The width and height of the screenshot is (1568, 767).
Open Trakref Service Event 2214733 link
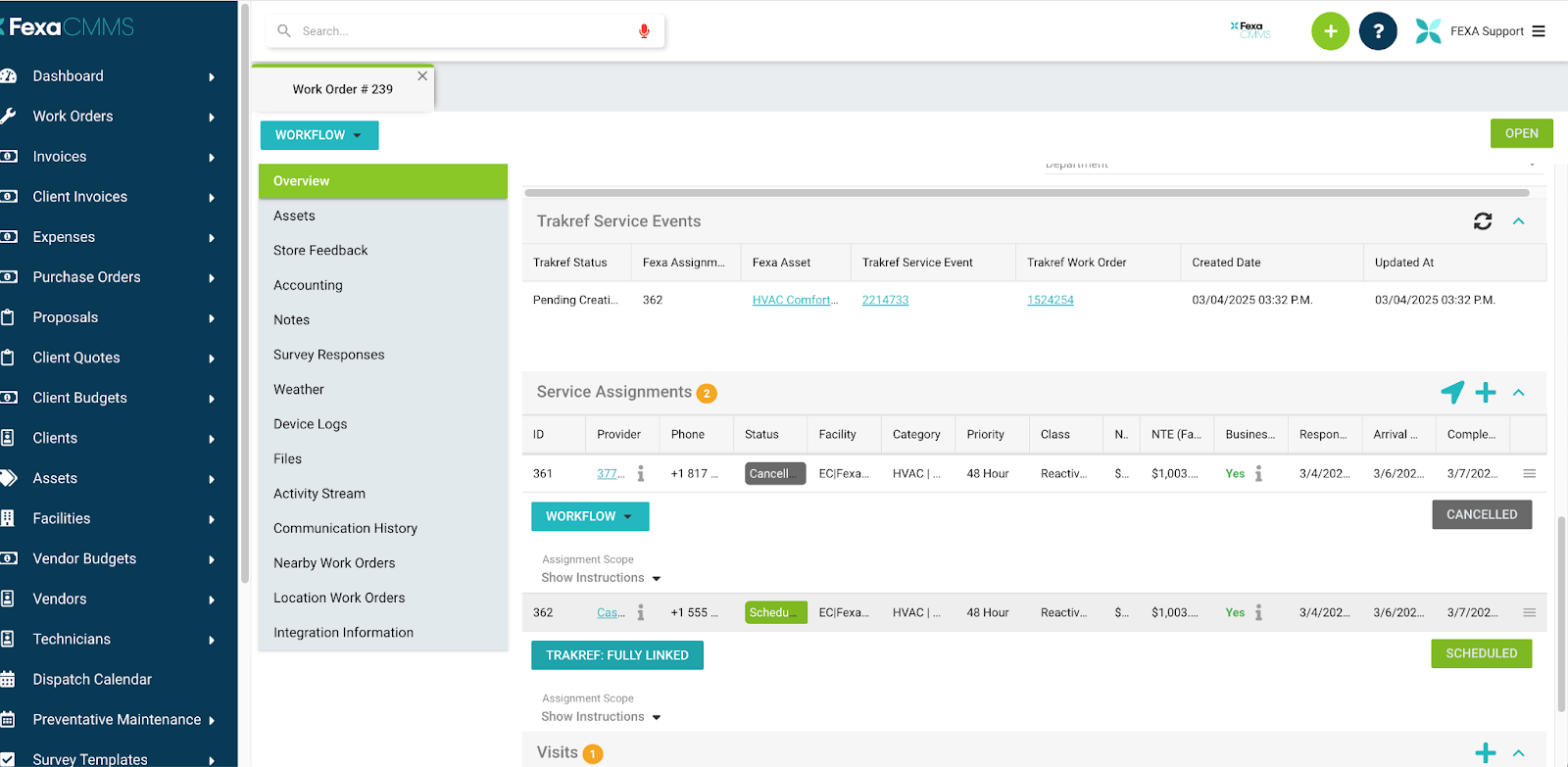tap(885, 300)
